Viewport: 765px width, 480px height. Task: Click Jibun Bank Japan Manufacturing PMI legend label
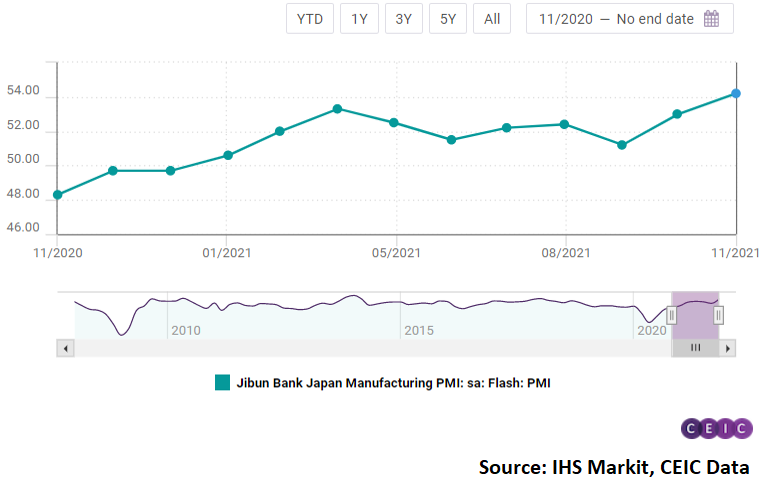[x=394, y=383]
